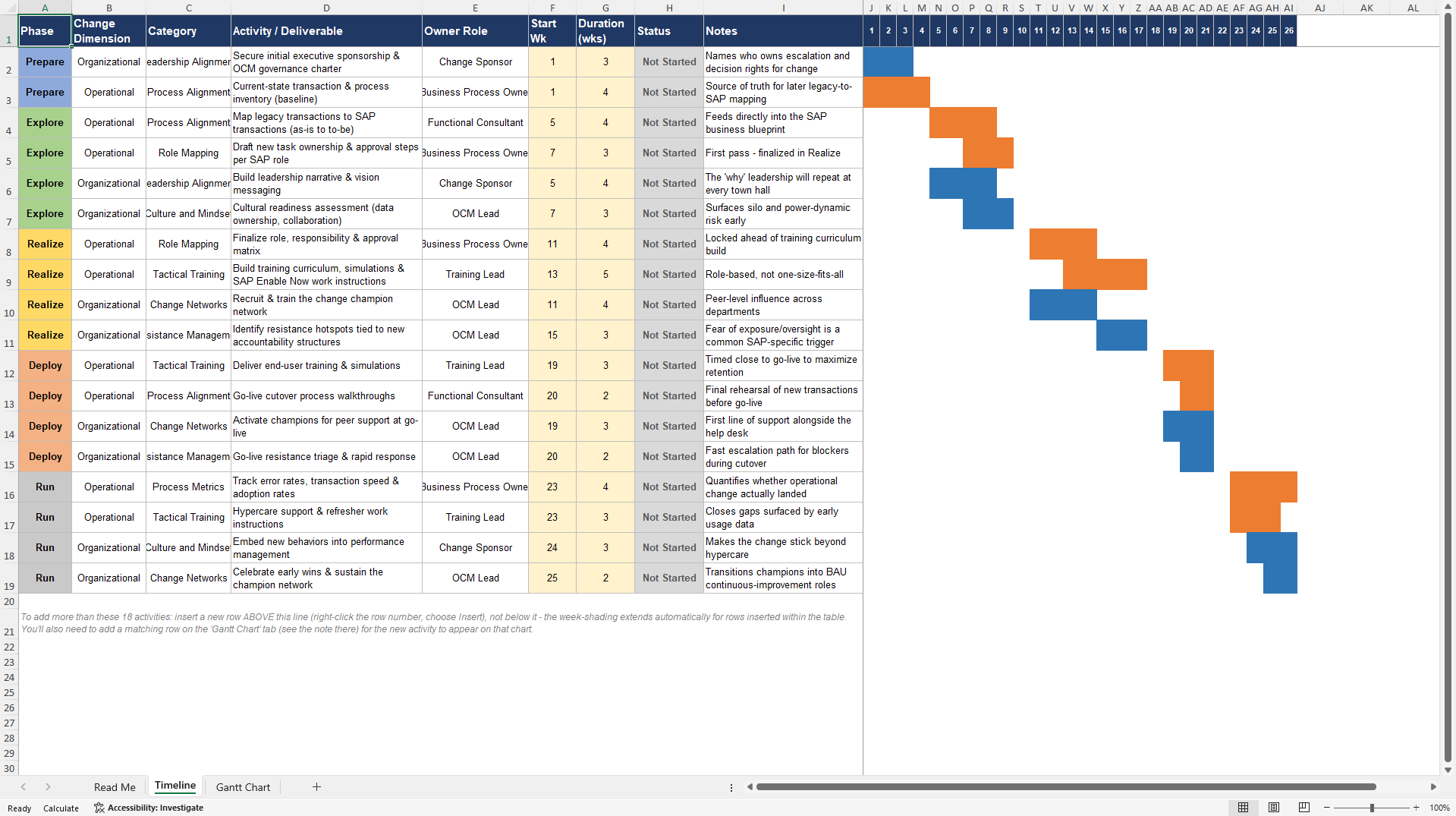The width and height of the screenshot is (1456, 816).
Task: Click the Owner Role header cell
Action: 475,31
